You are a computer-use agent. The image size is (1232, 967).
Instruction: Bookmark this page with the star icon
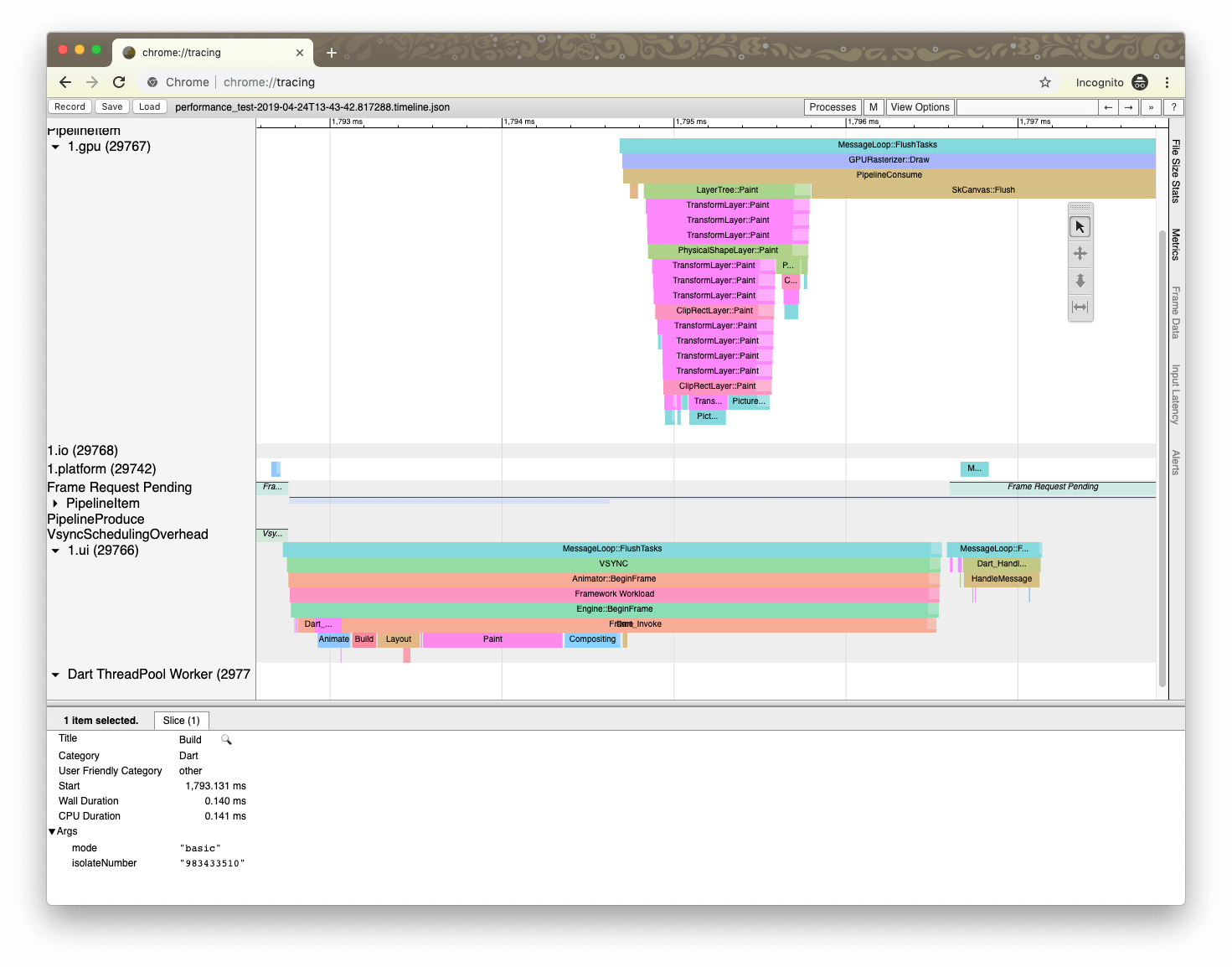tap(1044, 82)
